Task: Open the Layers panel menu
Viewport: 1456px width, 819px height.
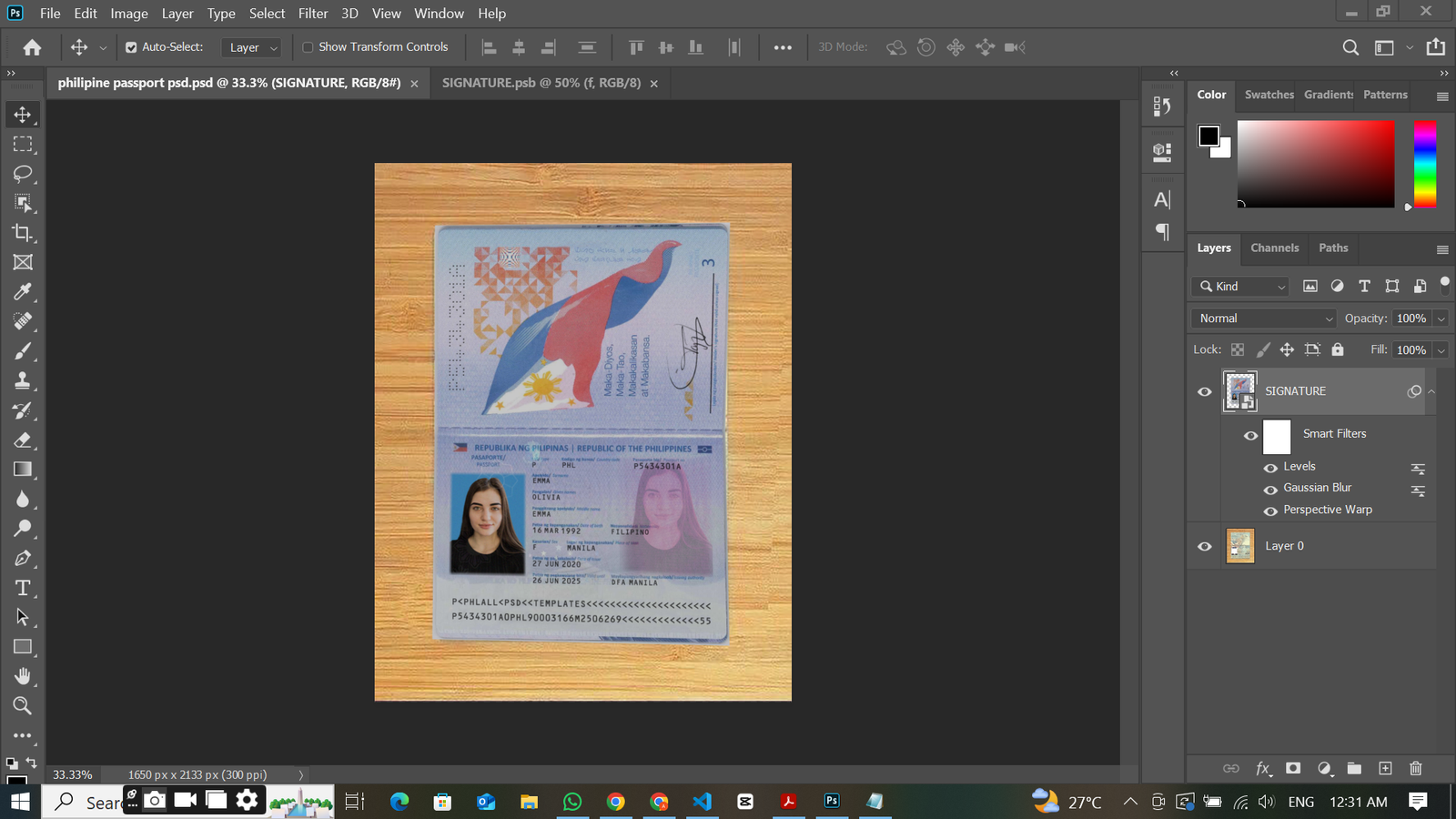Action: [x=1442, y=249]
